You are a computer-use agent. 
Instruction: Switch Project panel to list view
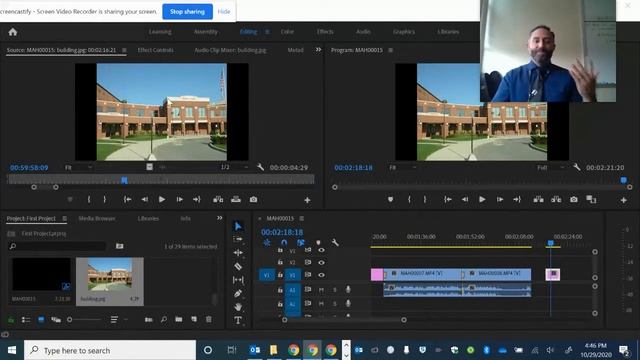pyautogui.click(x=26, y=320)
